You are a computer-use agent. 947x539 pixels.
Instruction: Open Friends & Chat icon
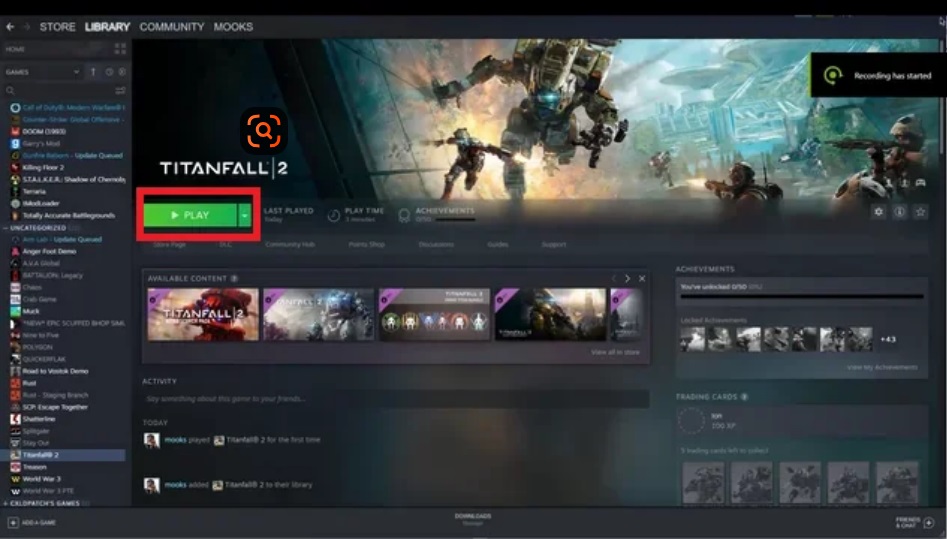pos(929,523)
